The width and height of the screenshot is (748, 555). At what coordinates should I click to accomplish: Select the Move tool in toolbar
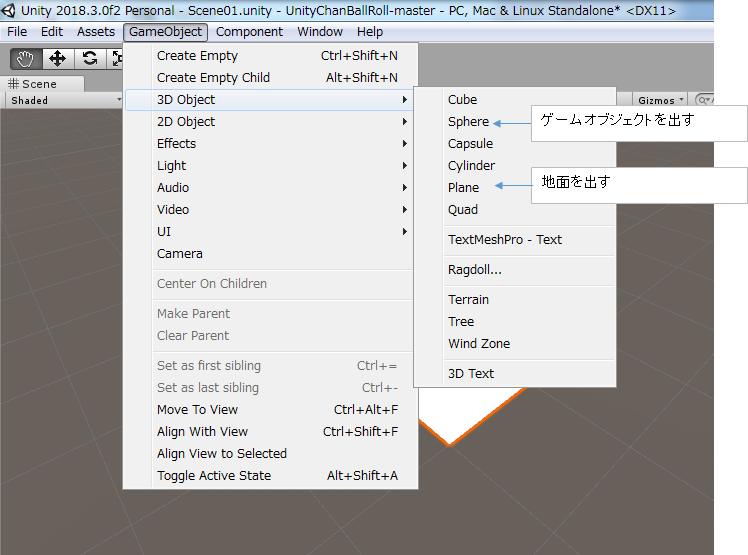pyautogui.click(x=57, y=59)
